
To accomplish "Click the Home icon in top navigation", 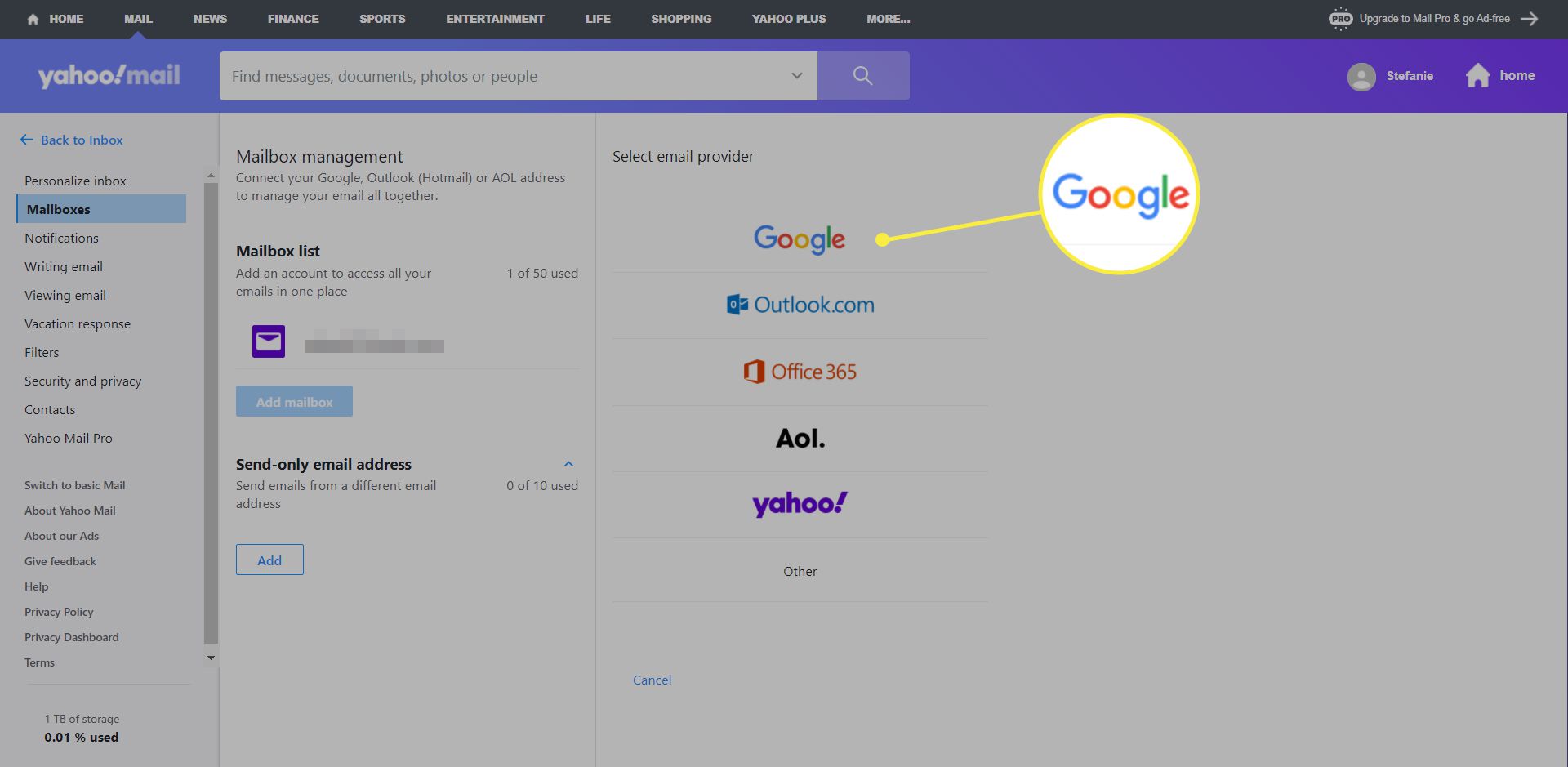I will point(33,19).
